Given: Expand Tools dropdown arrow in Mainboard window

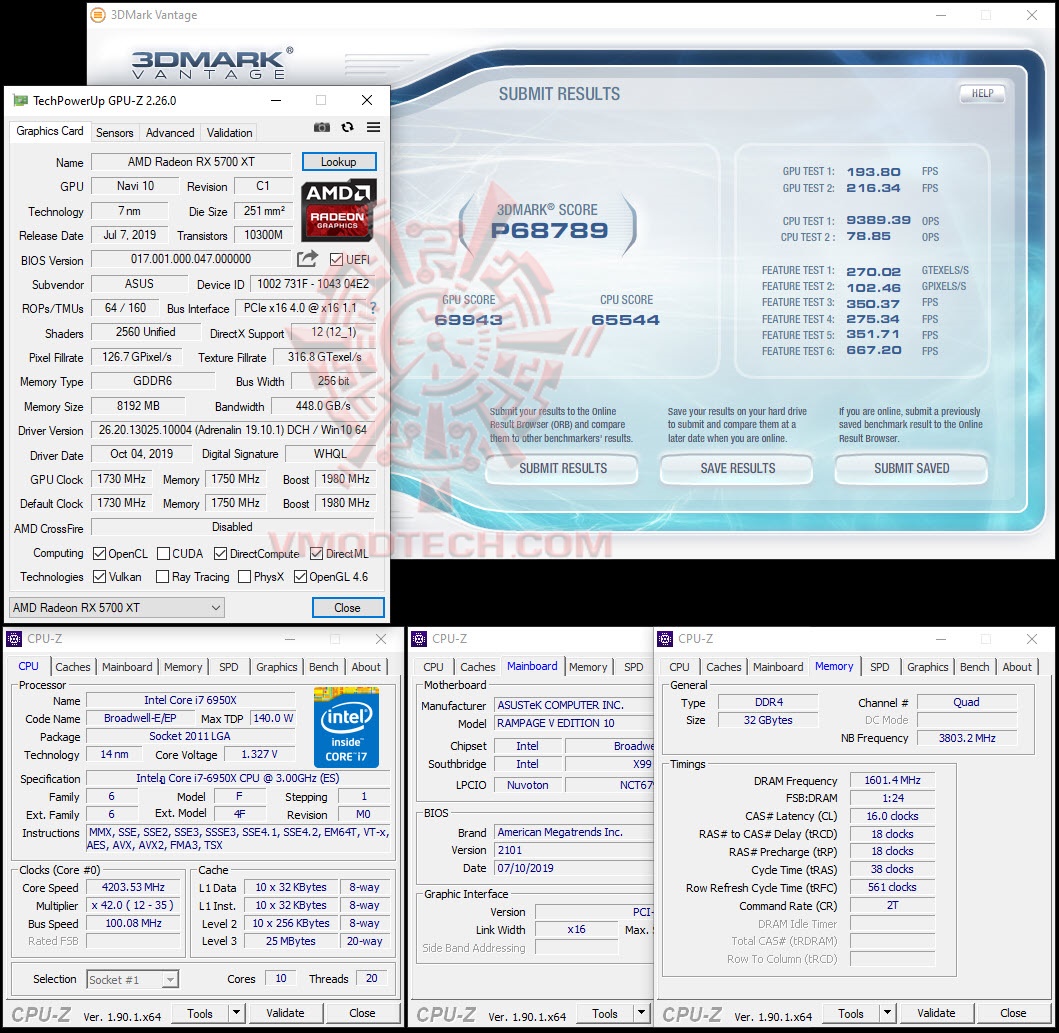Looking at the screenshot, I should (641, 1012).
